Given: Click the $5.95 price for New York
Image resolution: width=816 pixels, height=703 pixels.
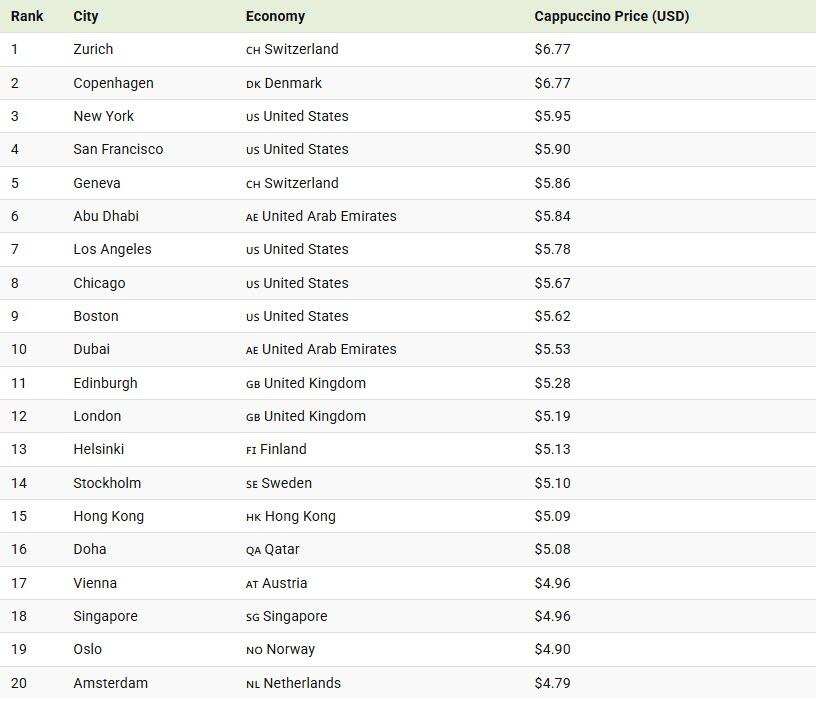Looking at the screenshot, I should pos(552,116).
